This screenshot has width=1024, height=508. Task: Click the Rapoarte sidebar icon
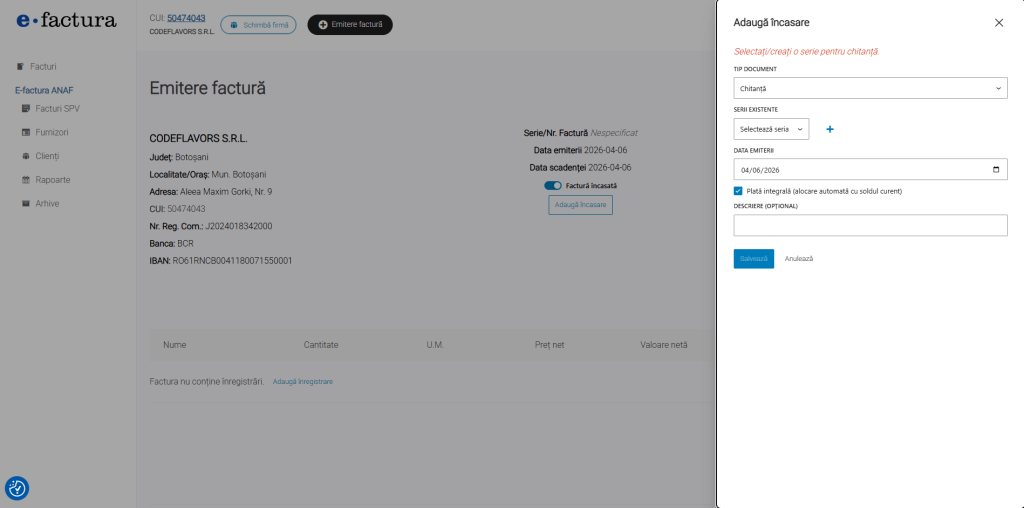[26, 180]
